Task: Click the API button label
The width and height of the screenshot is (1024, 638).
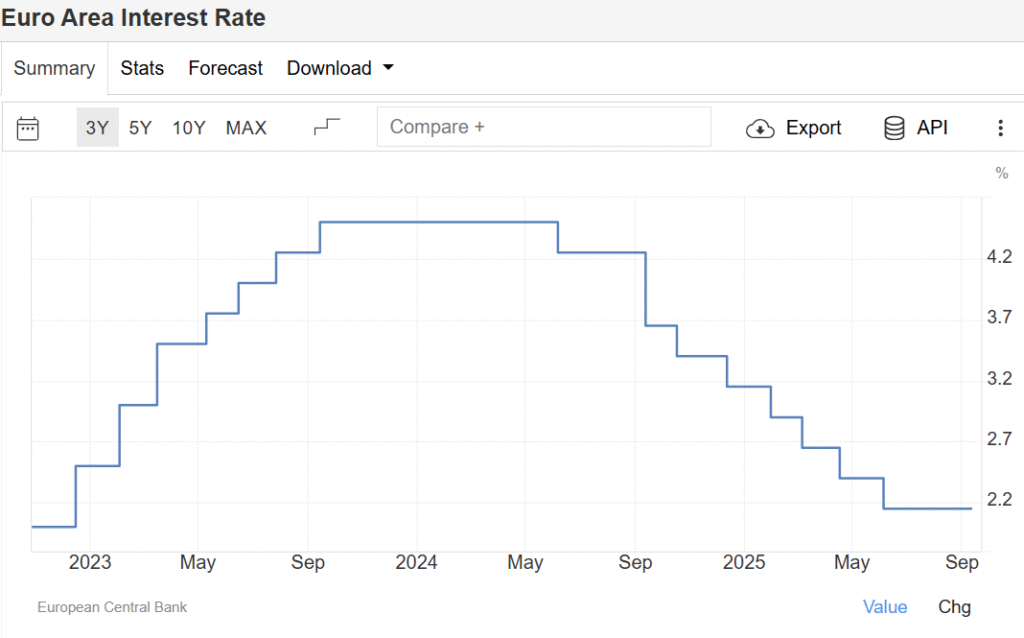Action: click(932, 128)
